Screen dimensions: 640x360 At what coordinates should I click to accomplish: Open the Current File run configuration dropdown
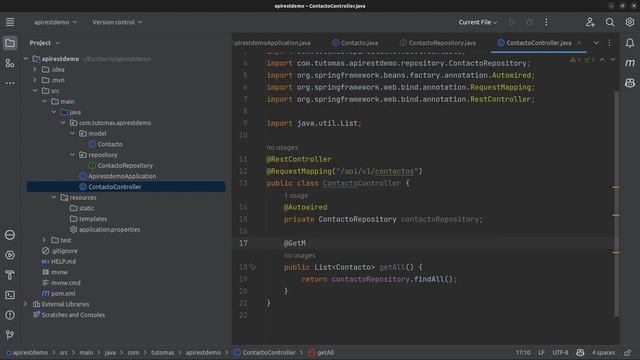(478, 22)
